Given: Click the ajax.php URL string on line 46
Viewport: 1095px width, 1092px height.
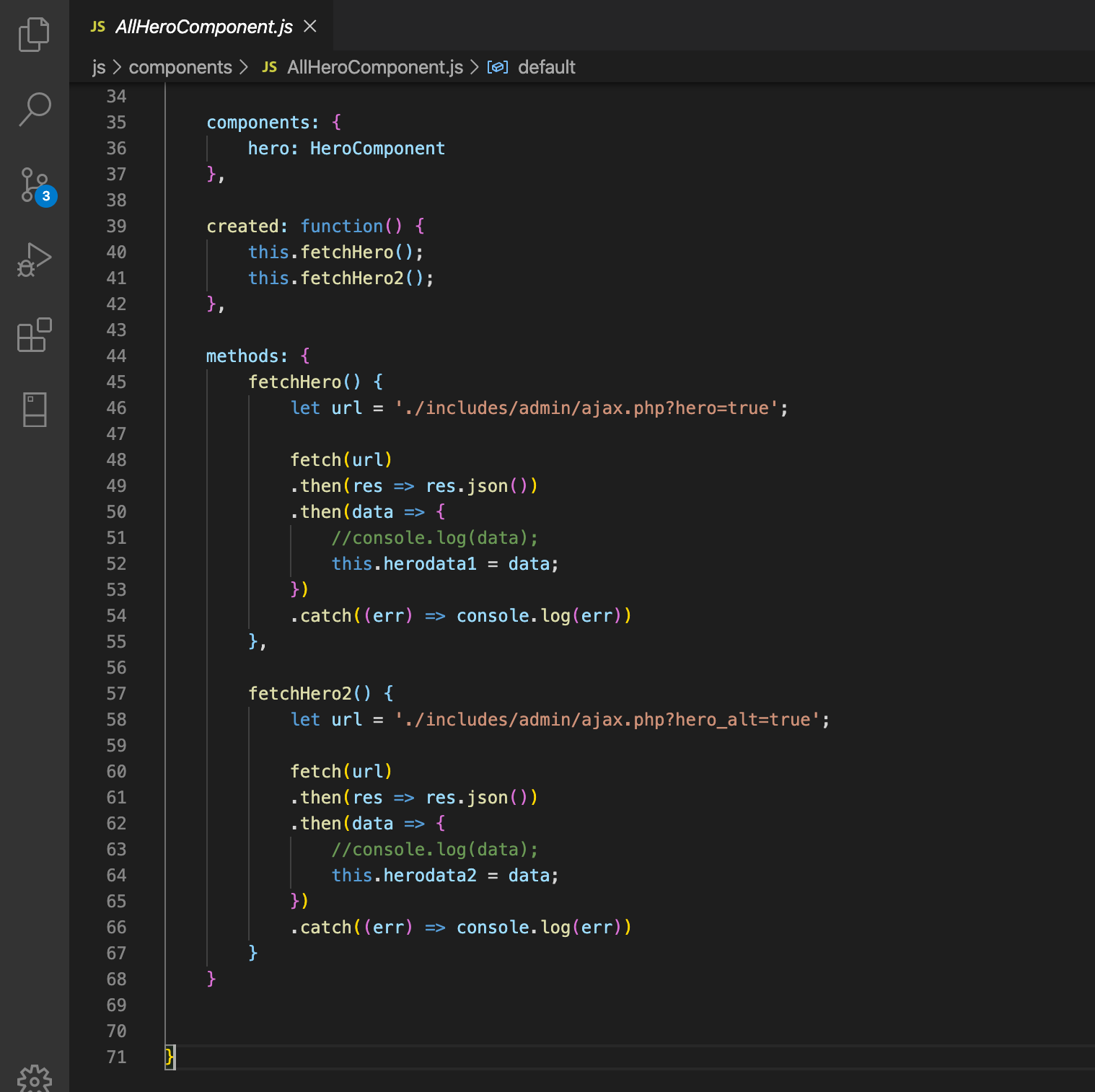Looking at the screenshot, I should (x=590, y=408).
